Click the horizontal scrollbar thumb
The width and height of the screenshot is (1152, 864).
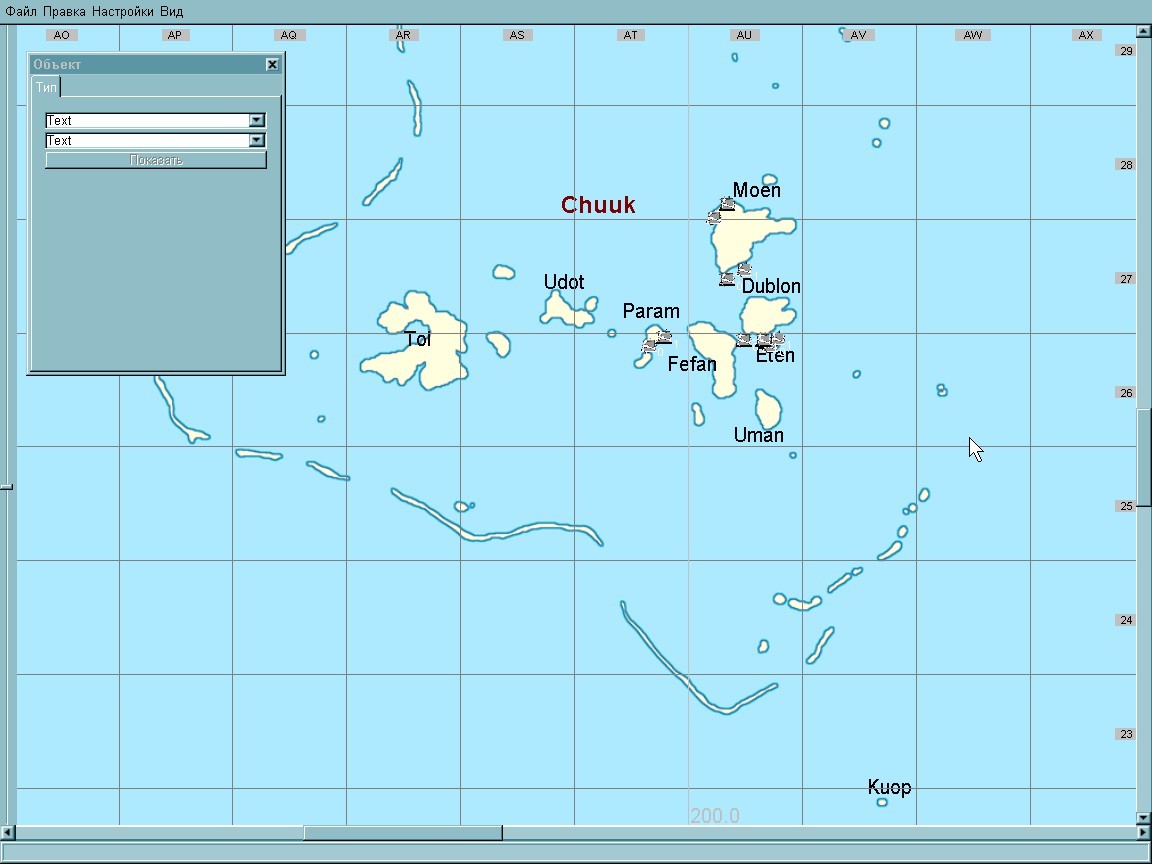click(403, 832)
